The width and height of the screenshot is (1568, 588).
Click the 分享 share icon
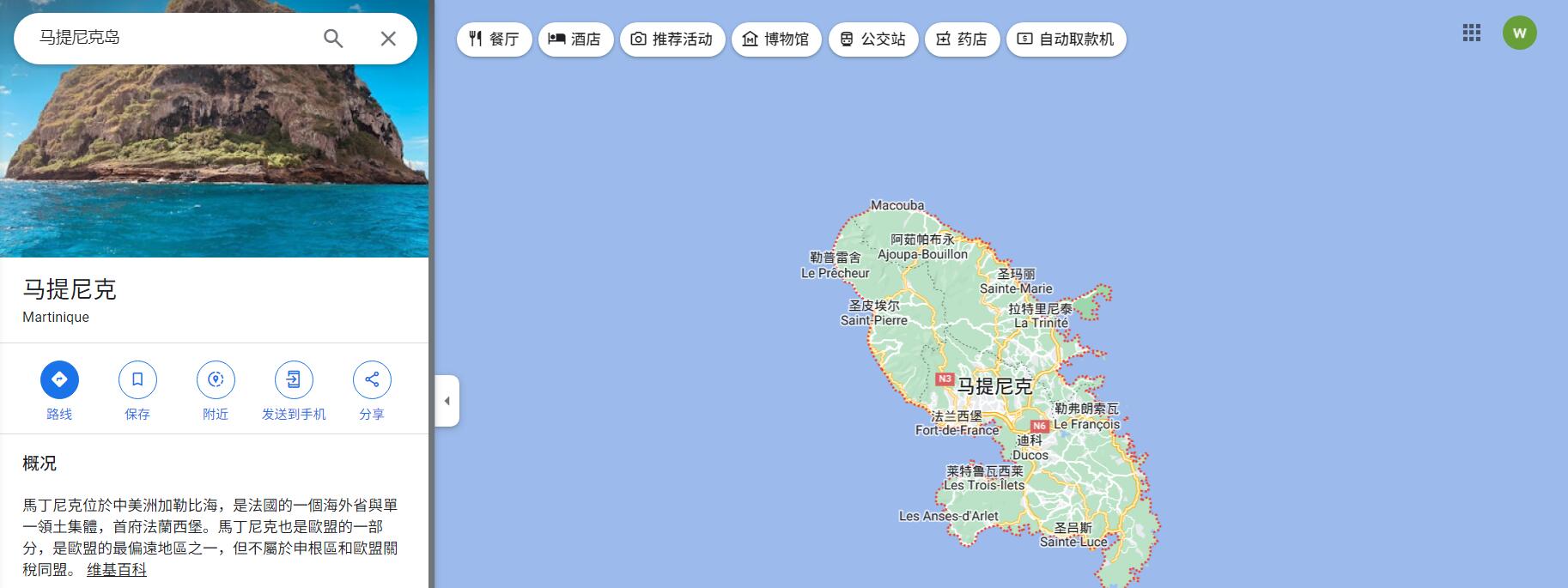372,379
